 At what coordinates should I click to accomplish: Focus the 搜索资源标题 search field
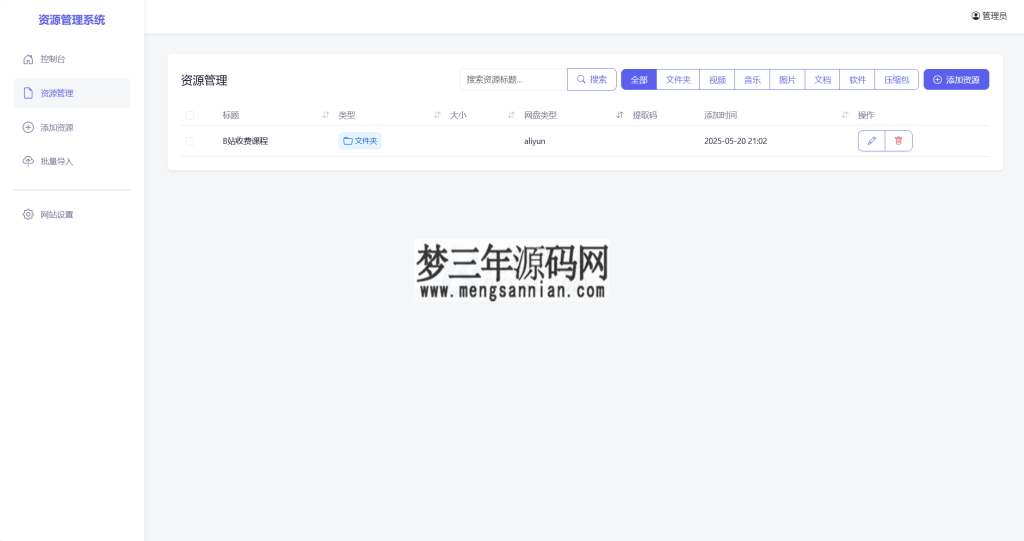[x=513, y=79]
